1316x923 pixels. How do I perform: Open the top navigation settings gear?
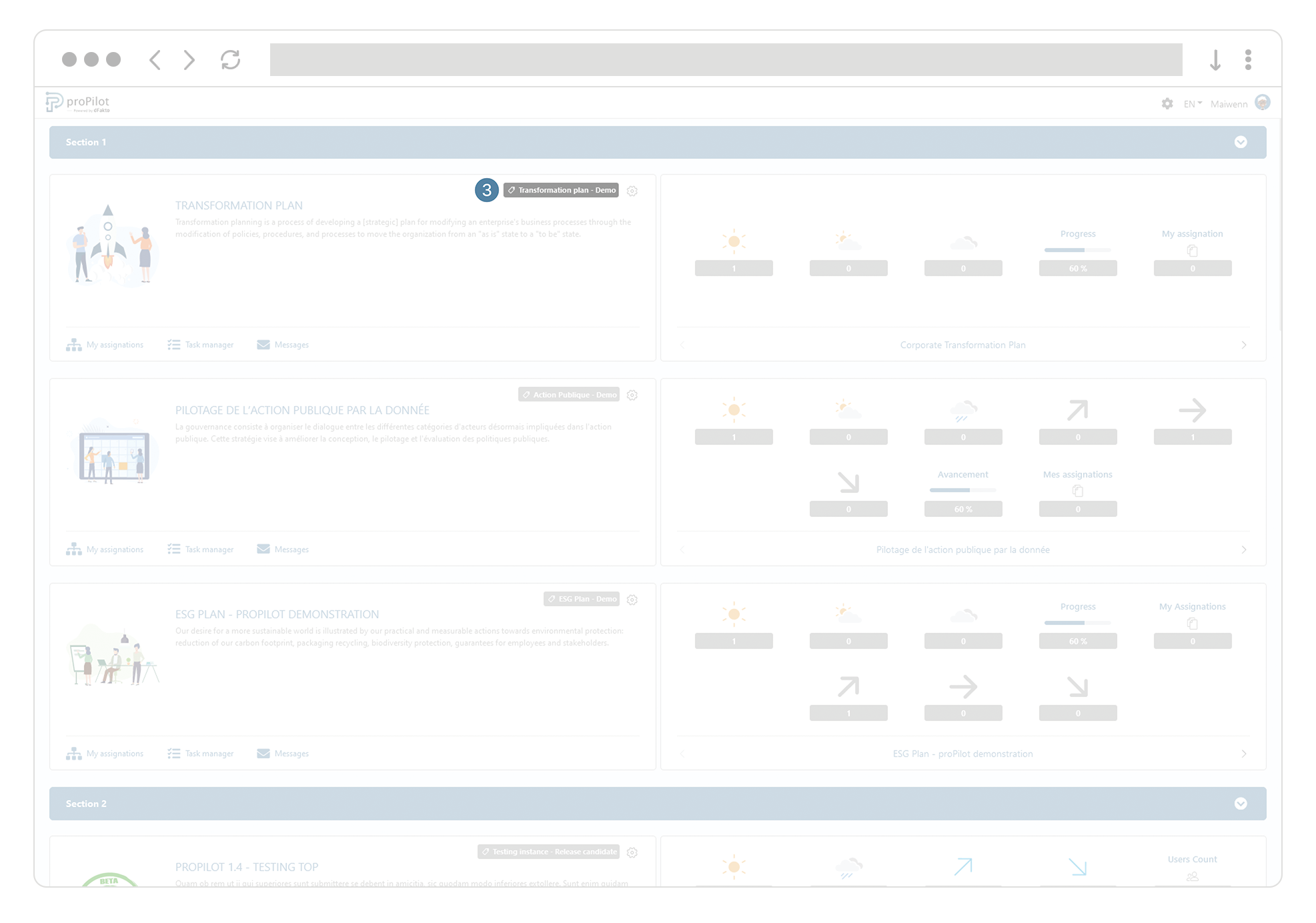(x=1167, y=104)
